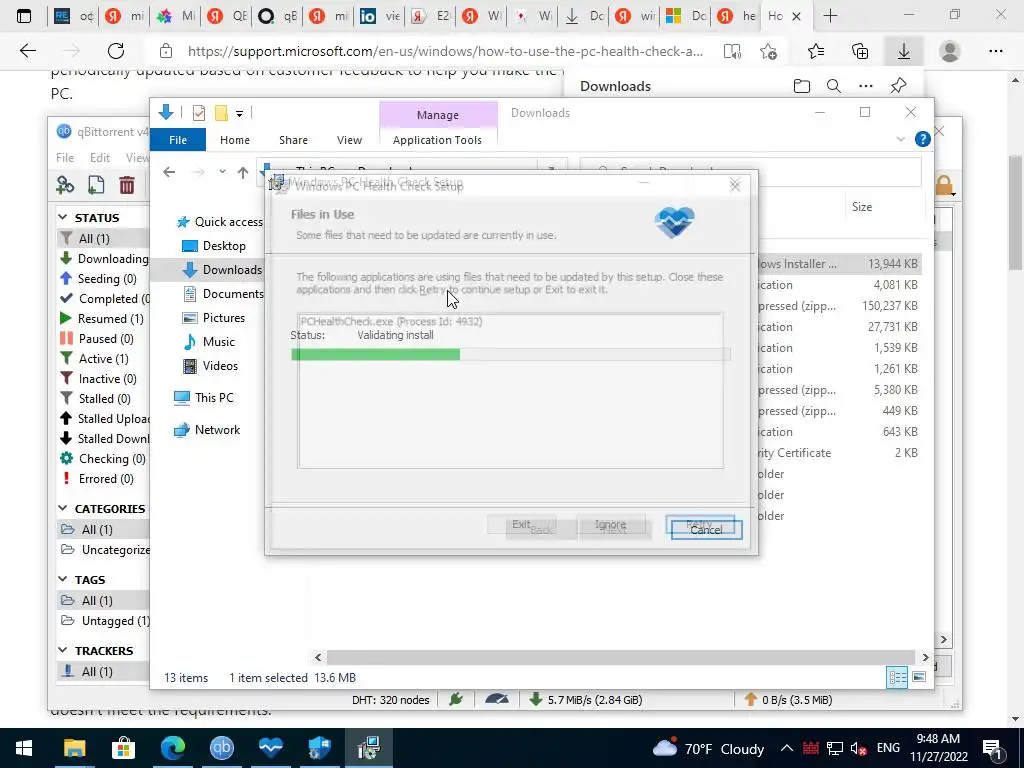Show hidden system tray icons
This screenshot has height=768, width=1024.
(786, 748)
